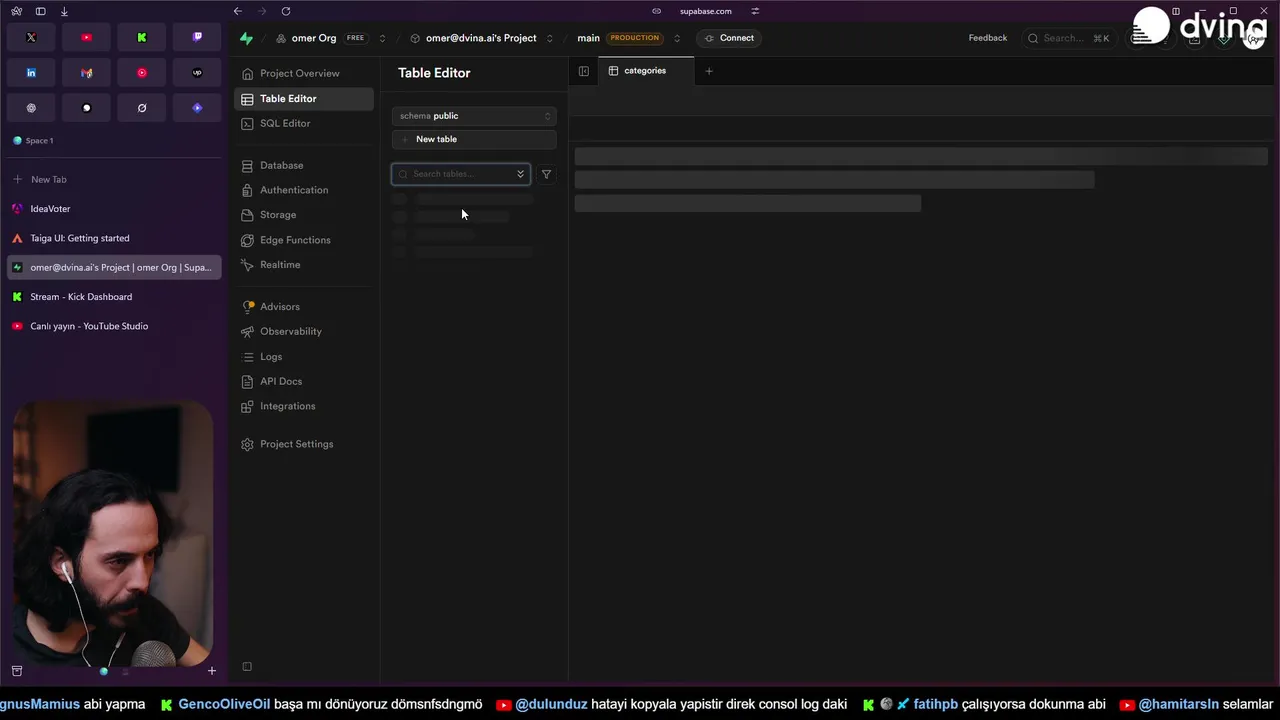Open Observability section
The image size is (1280, 720).
point(304,331)
